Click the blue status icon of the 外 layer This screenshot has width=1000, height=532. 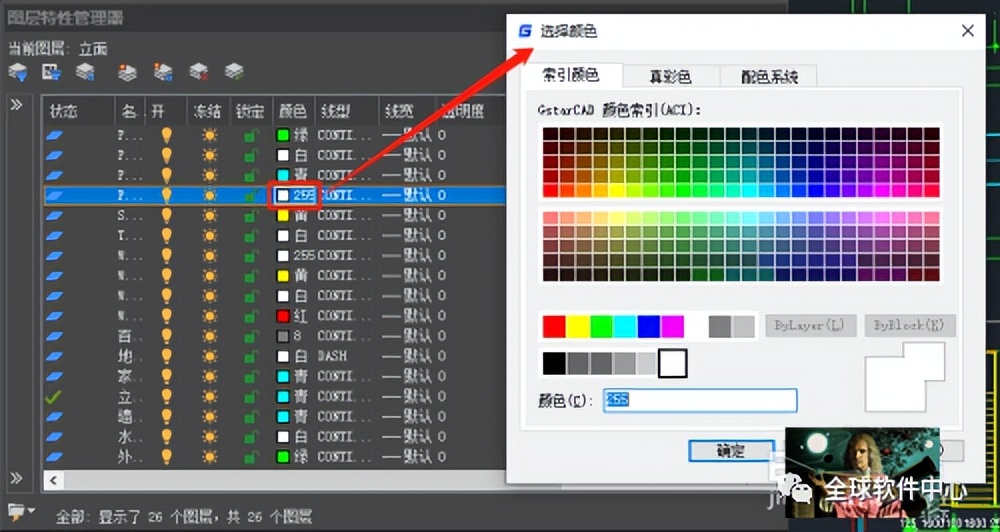coord(54,457)
